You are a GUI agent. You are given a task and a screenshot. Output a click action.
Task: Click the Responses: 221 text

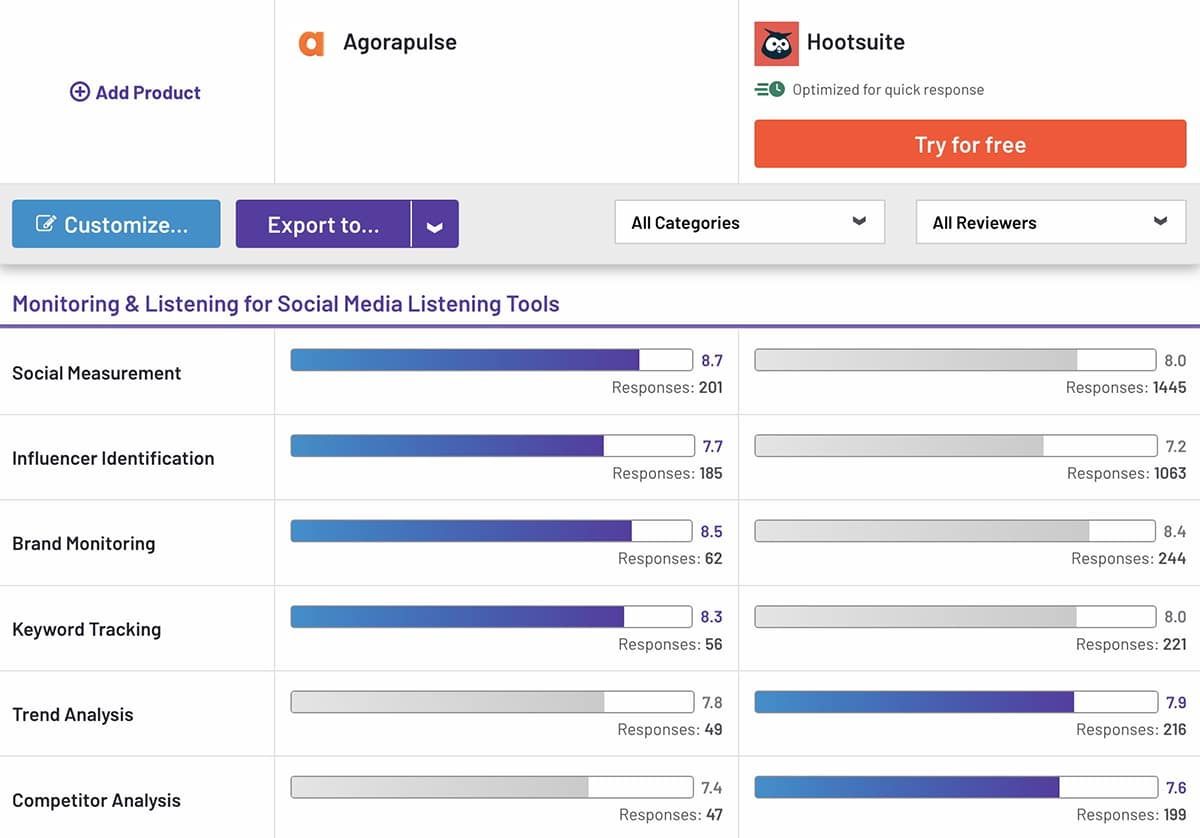tap(1131, 644)
